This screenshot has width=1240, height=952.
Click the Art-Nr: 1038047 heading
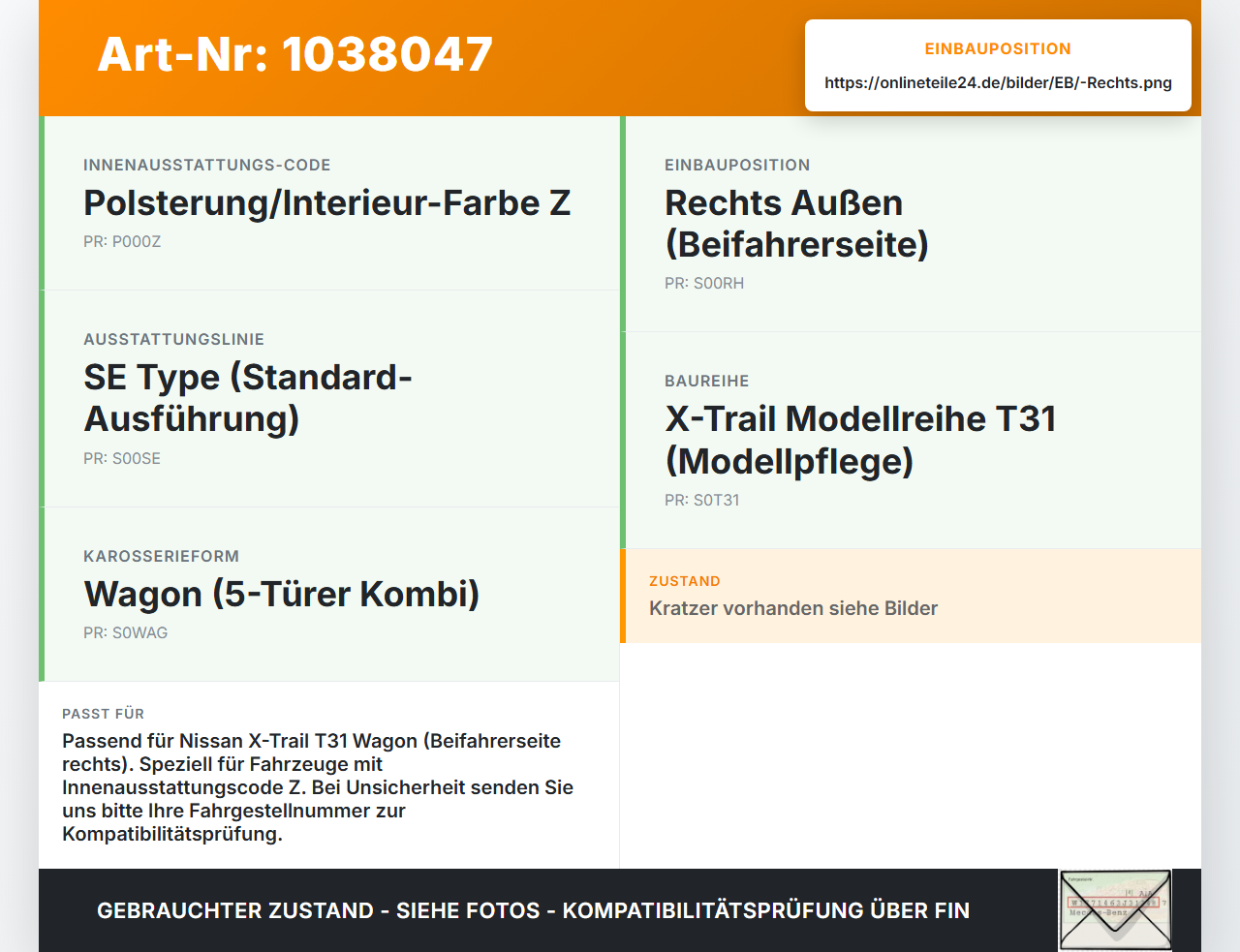tap(295, 54)
